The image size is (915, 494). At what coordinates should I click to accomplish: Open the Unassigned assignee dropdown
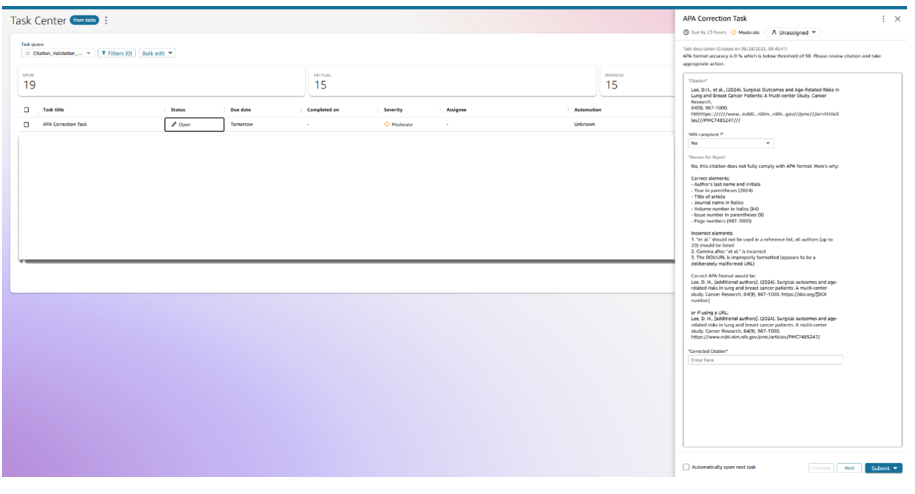[x=793, y=33]
